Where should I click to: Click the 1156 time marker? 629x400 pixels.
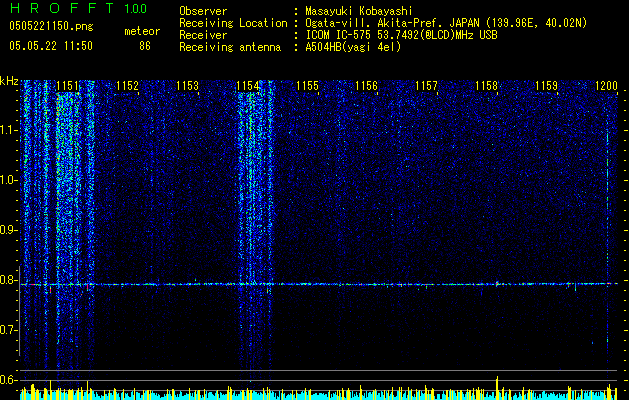click(367, 86)
